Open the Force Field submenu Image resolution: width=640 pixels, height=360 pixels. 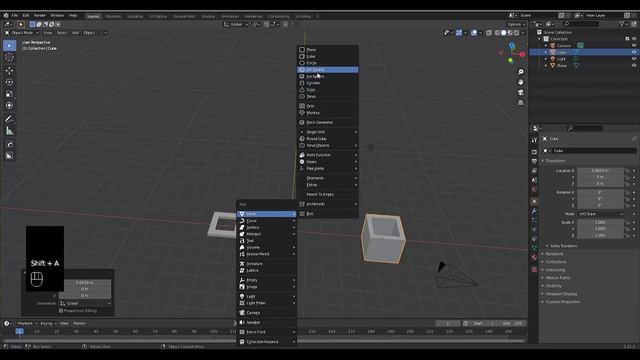click(267, 332)
